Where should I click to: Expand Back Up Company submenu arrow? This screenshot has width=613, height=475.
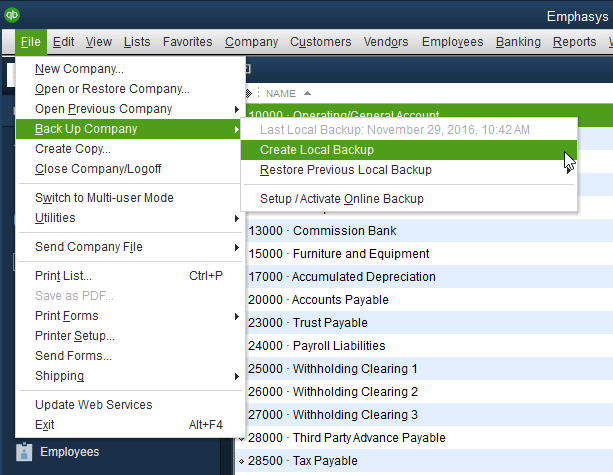tap(237, 129)
